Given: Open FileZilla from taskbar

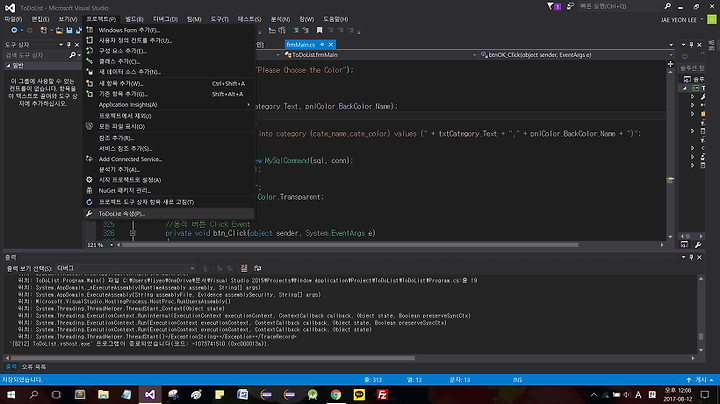Looking at the screenshot, I should click(382, 395).
